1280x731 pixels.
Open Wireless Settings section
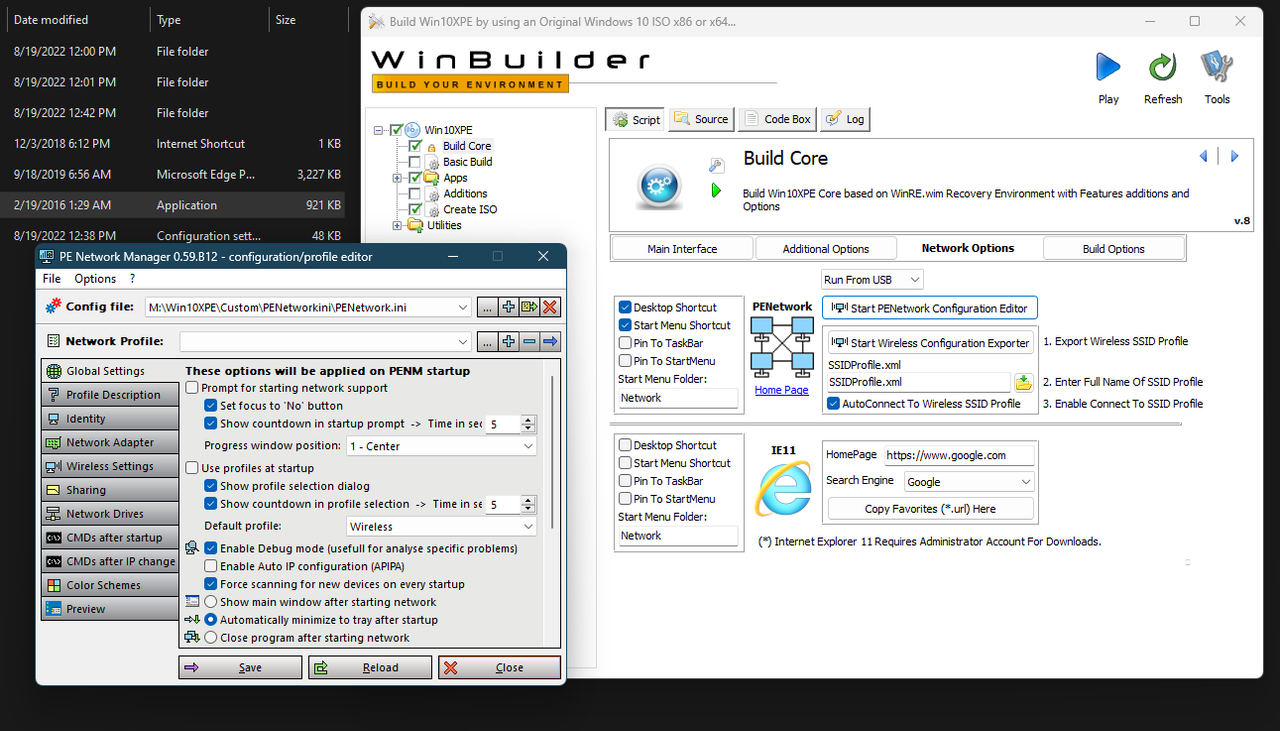(x=110, y=466)
